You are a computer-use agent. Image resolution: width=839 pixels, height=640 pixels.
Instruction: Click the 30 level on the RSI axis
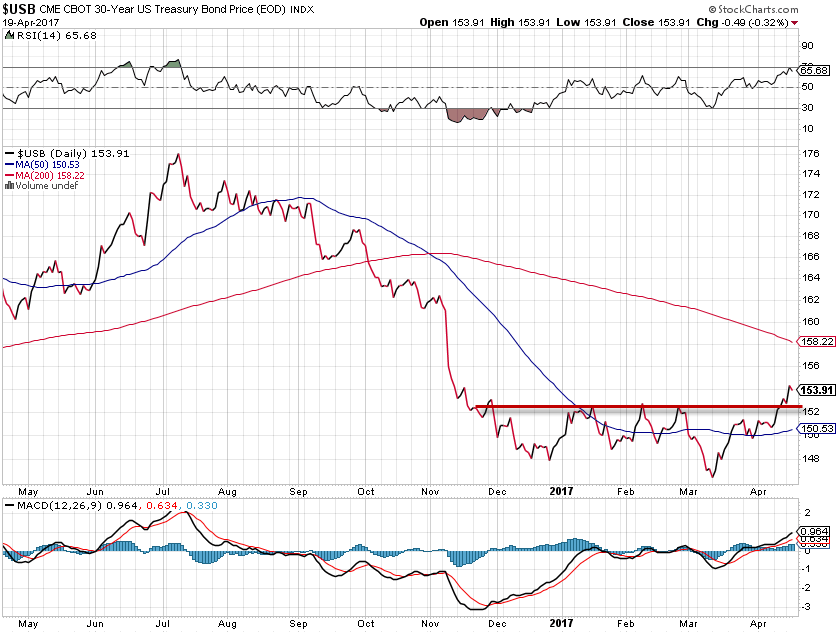pyautogui.click(x=807, y=108)
